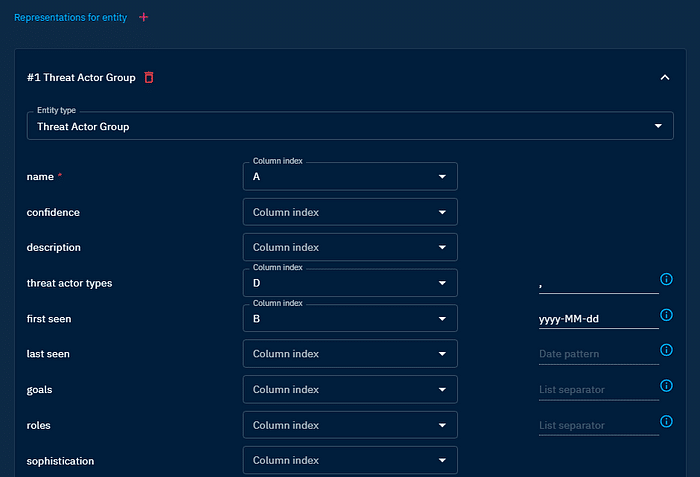700x477 pixels.
Task: Click info icon beside goals list separator
Action: (666, 386)
